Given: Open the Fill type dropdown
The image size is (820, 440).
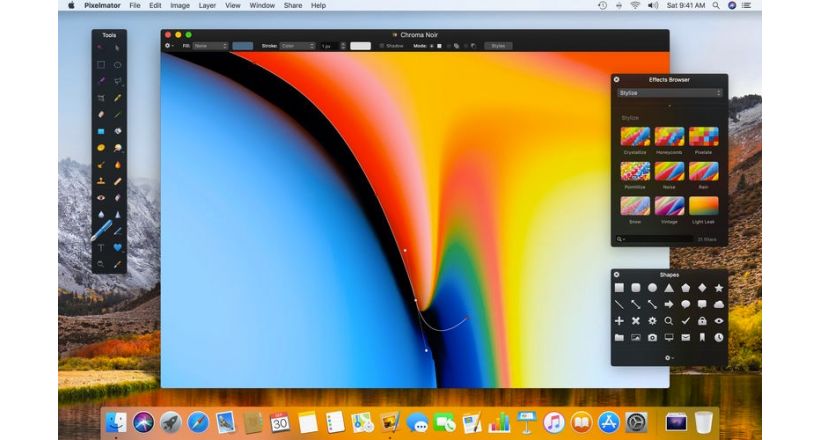Looking at the screenshot, I should click(x=211, y=46).
